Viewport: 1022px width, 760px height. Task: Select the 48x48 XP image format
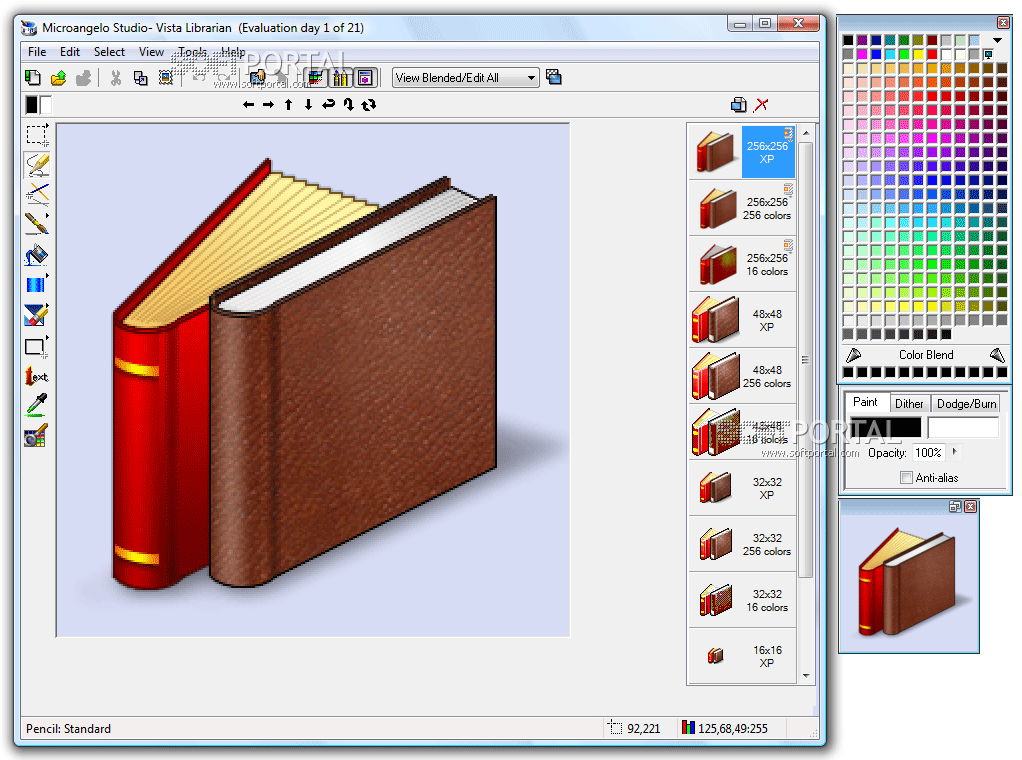(x=742, y=320)
